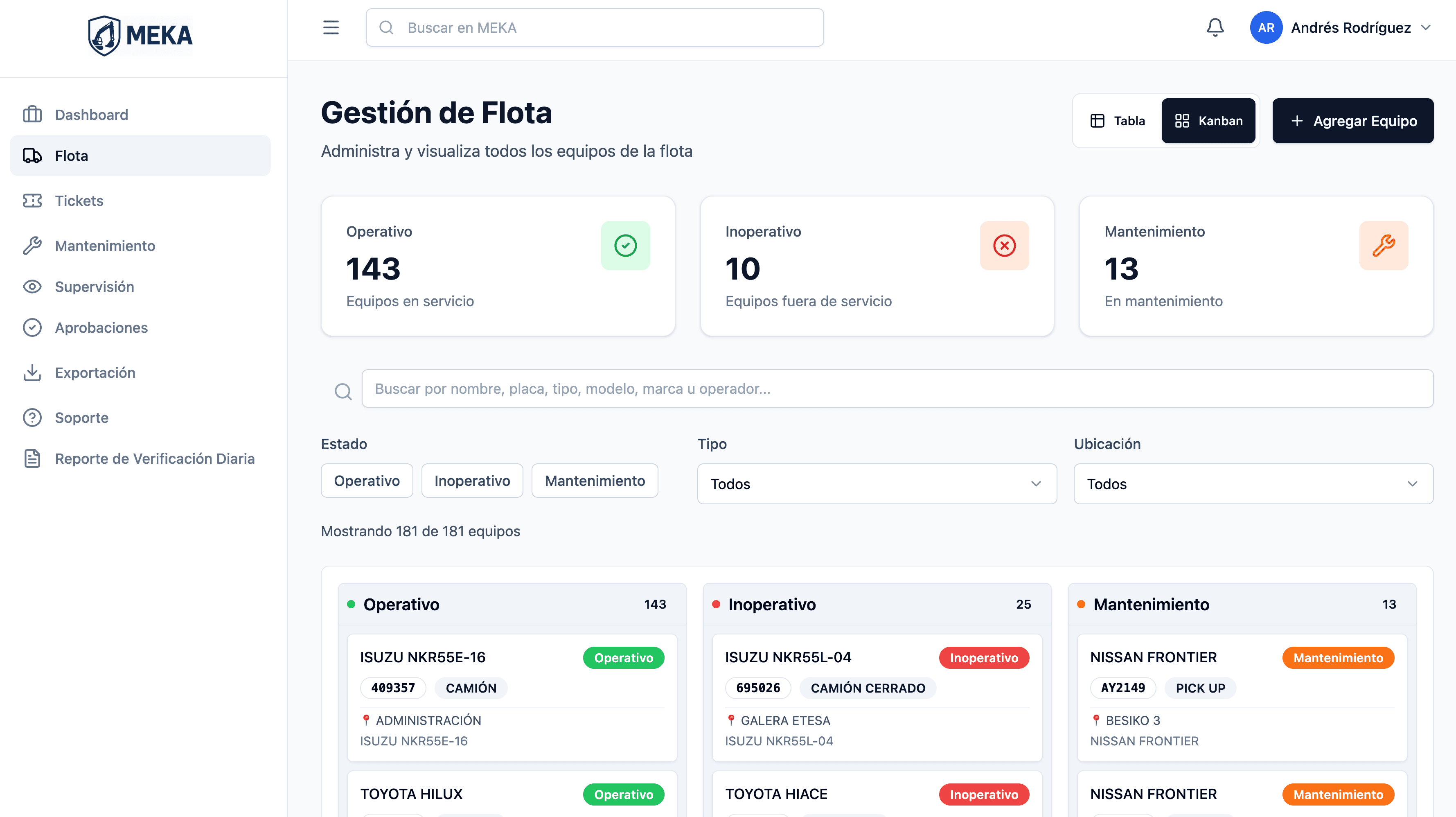
Task: Enable the Operativo status filter
Action: click(366, 480)
